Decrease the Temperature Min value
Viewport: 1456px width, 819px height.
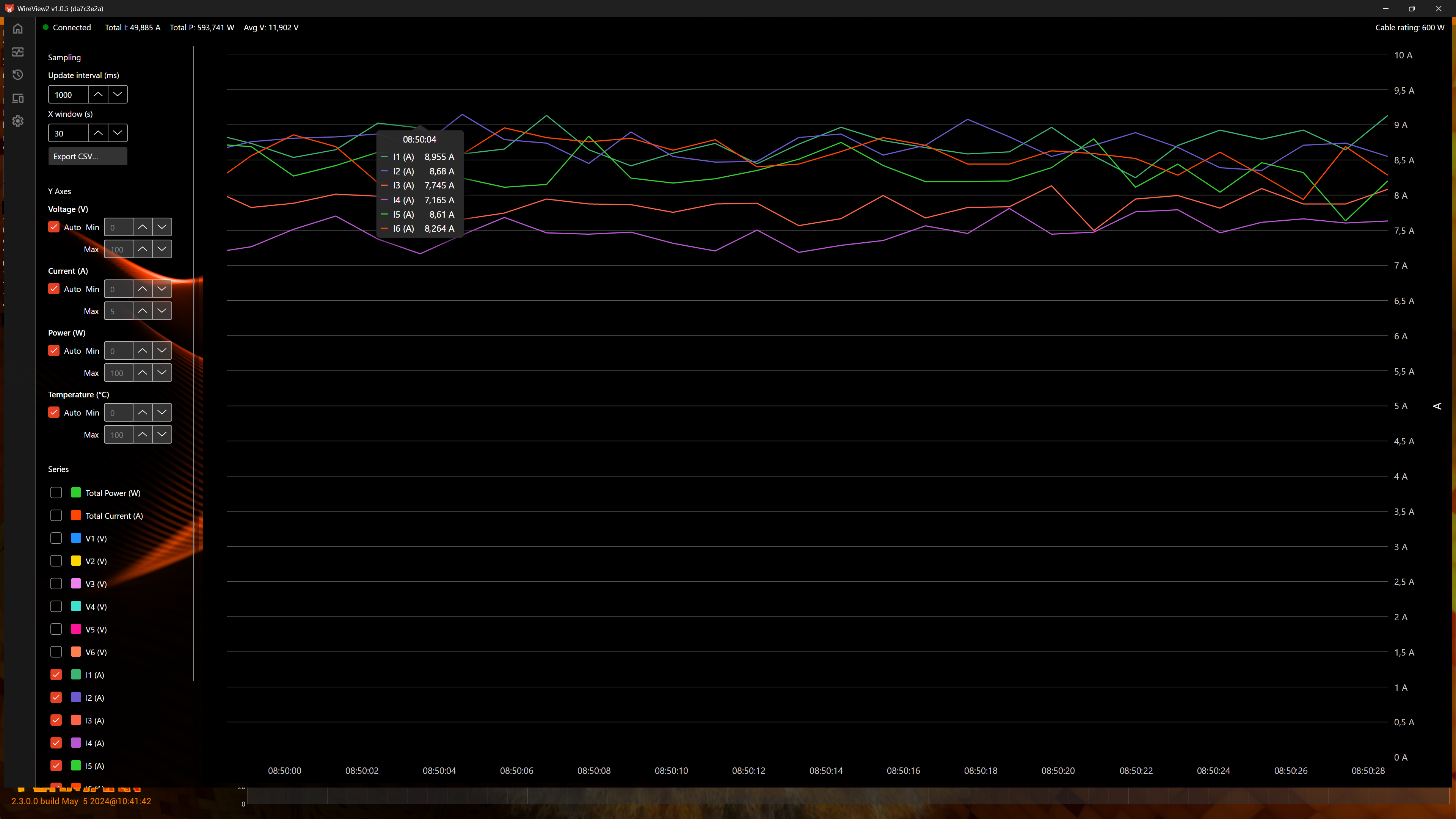(x=162, y=413)
